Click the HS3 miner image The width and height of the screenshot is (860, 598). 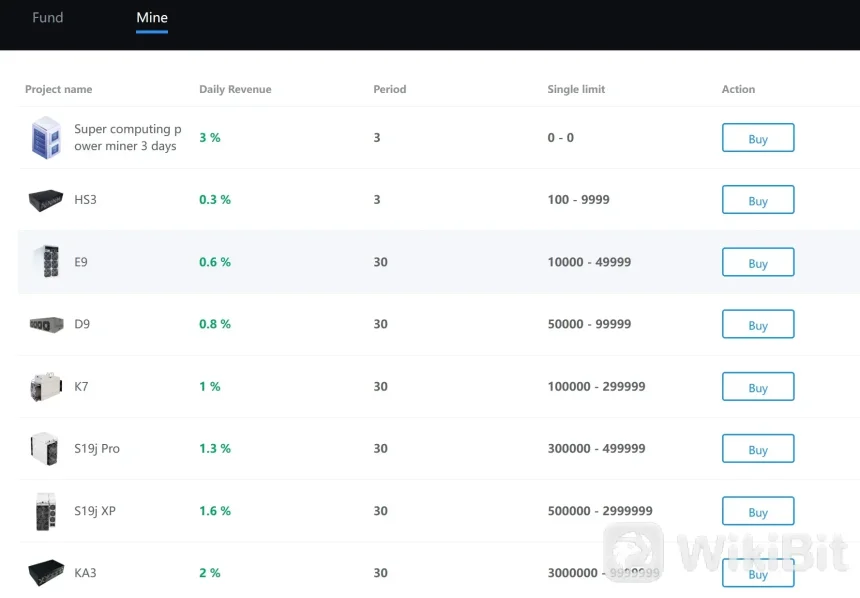[x=46, y=200]
